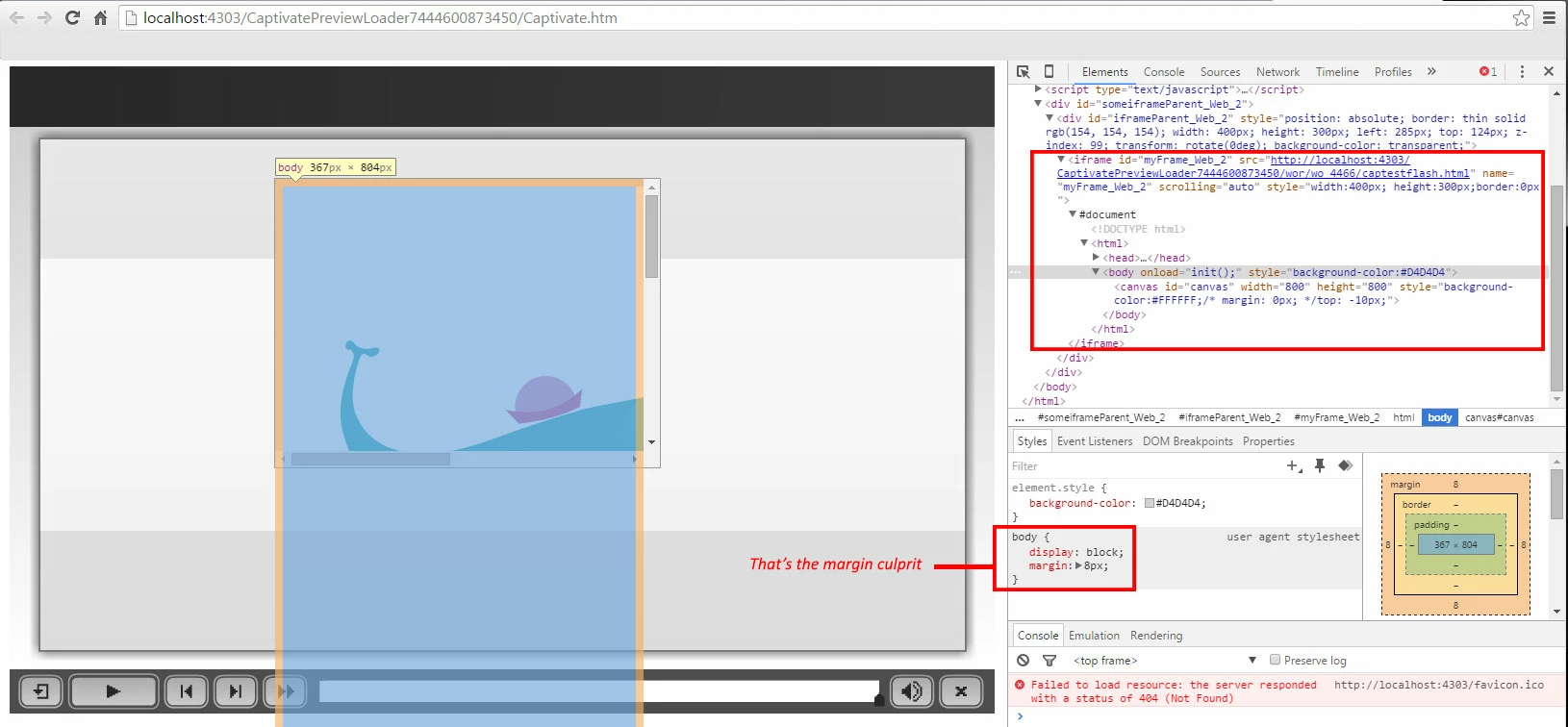Image resolution: width=1568 pixels, height=727 pixels.
Task: Open DevTools three-dot customize menu
Action: click(x=1522, y=72)
